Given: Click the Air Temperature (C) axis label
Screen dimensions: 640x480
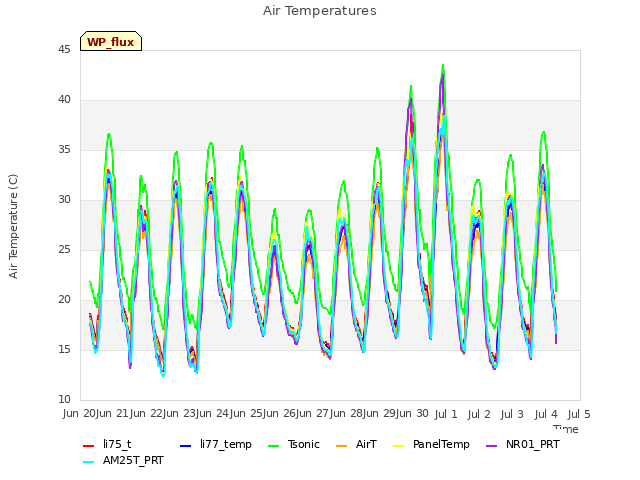Looking at the screenshot, I should point(13,227).
